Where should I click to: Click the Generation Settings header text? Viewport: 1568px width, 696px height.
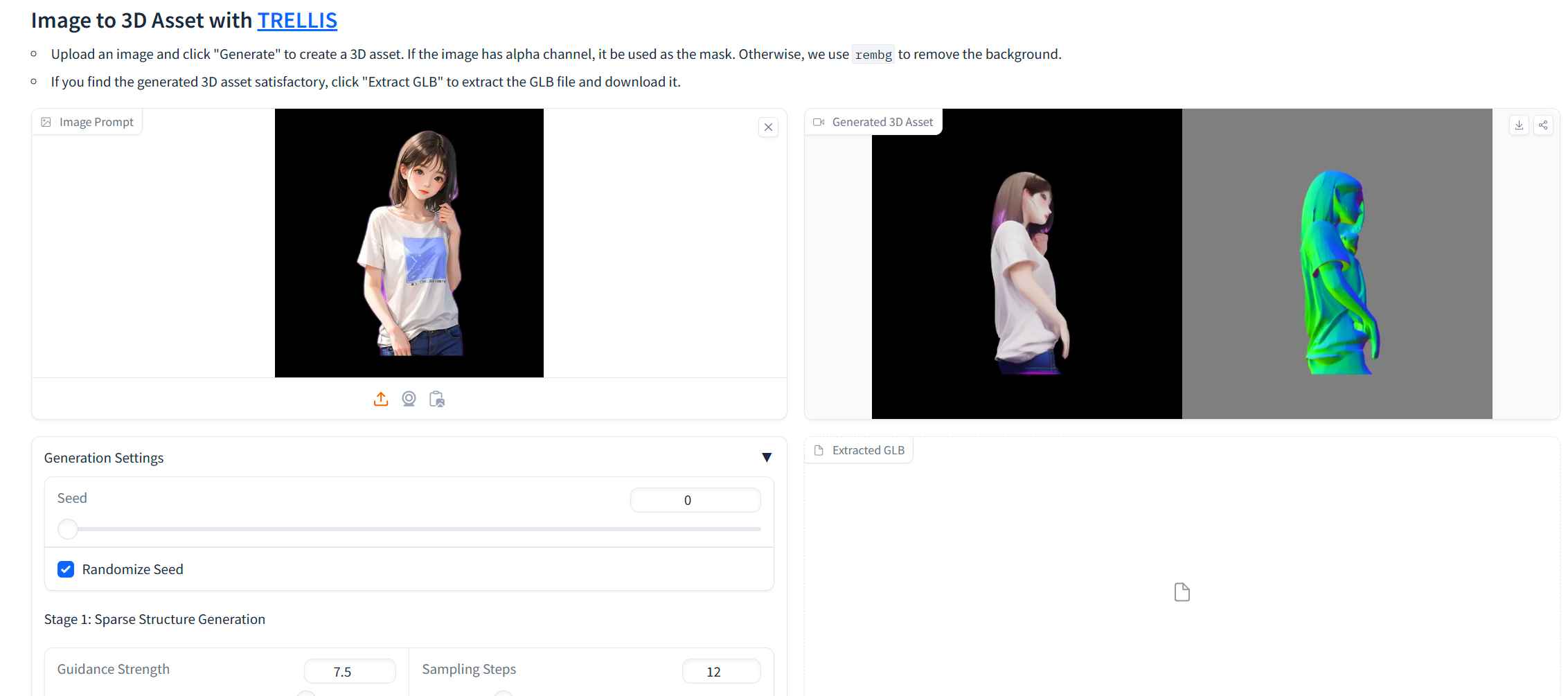tap(104, 458)
